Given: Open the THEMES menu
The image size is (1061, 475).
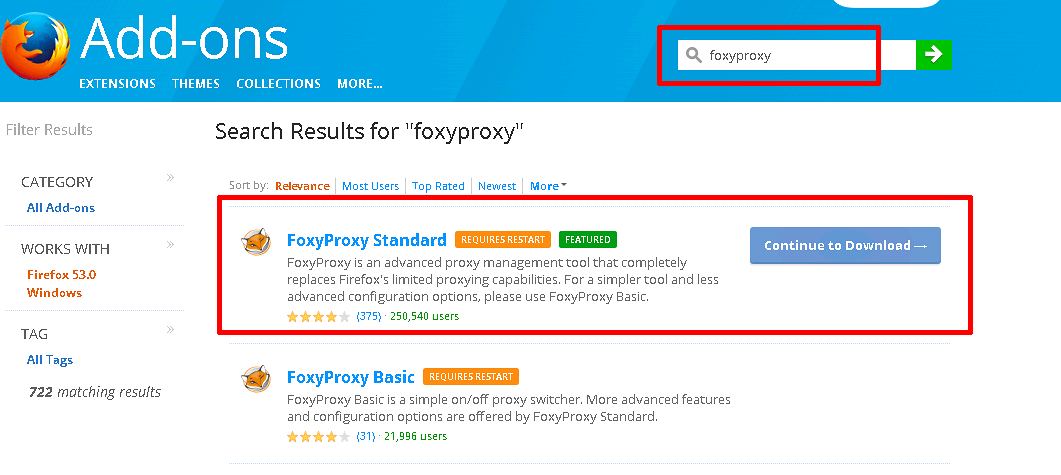Looking at the screenshot, I should coord(196,84).
